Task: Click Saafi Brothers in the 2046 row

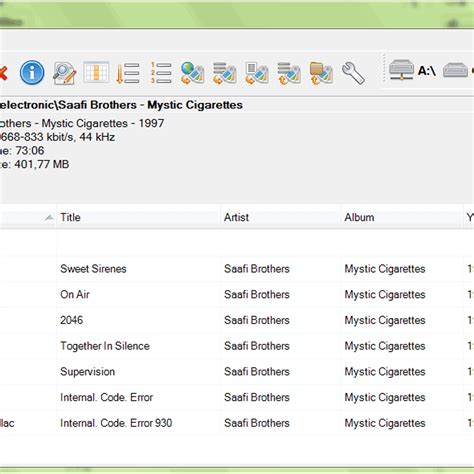Action: (x=257, y=320)
